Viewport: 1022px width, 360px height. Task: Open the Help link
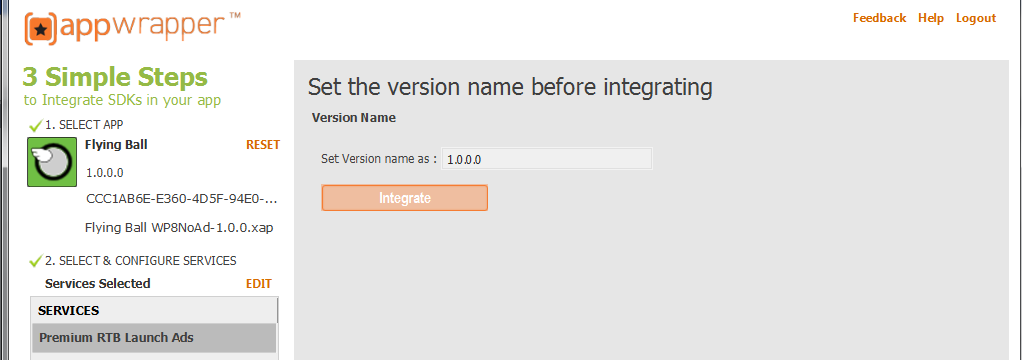coord(931,18)
